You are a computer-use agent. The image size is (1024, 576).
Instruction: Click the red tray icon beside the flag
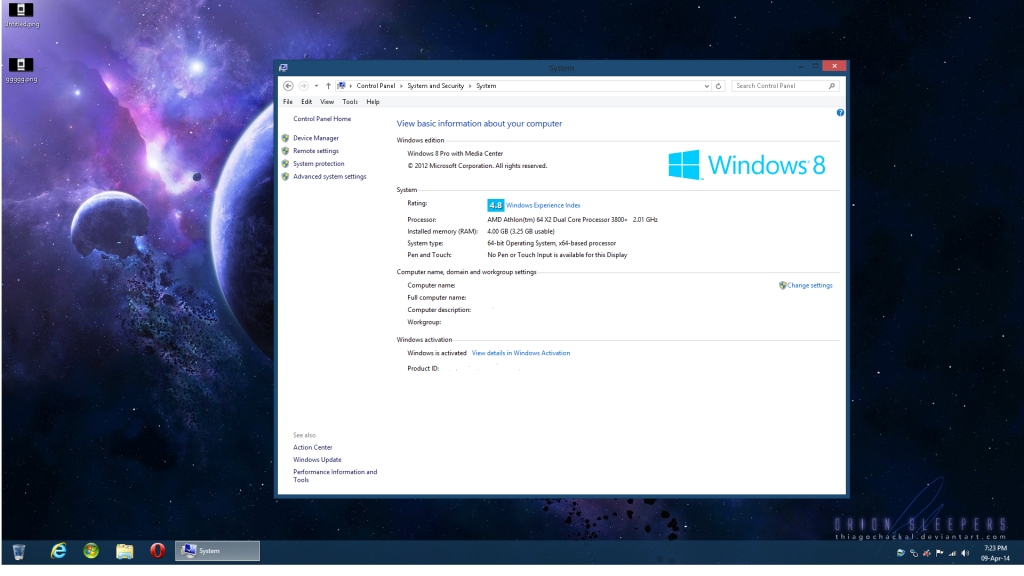click(926, 553)
